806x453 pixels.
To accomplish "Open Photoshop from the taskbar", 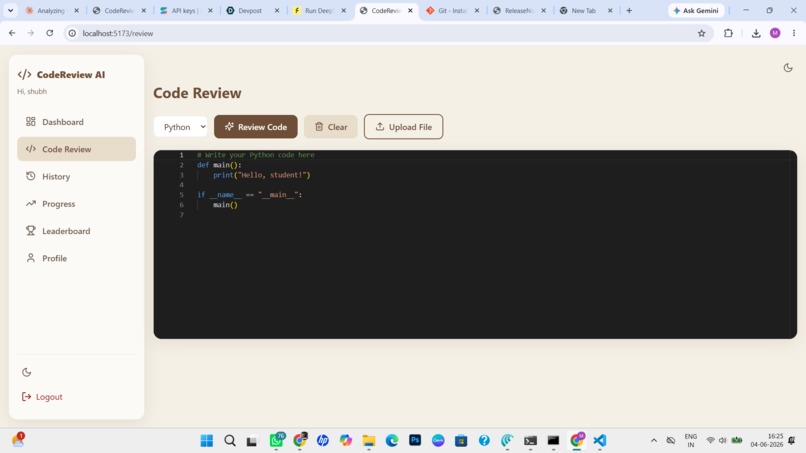I will click(x=415, y=440).
